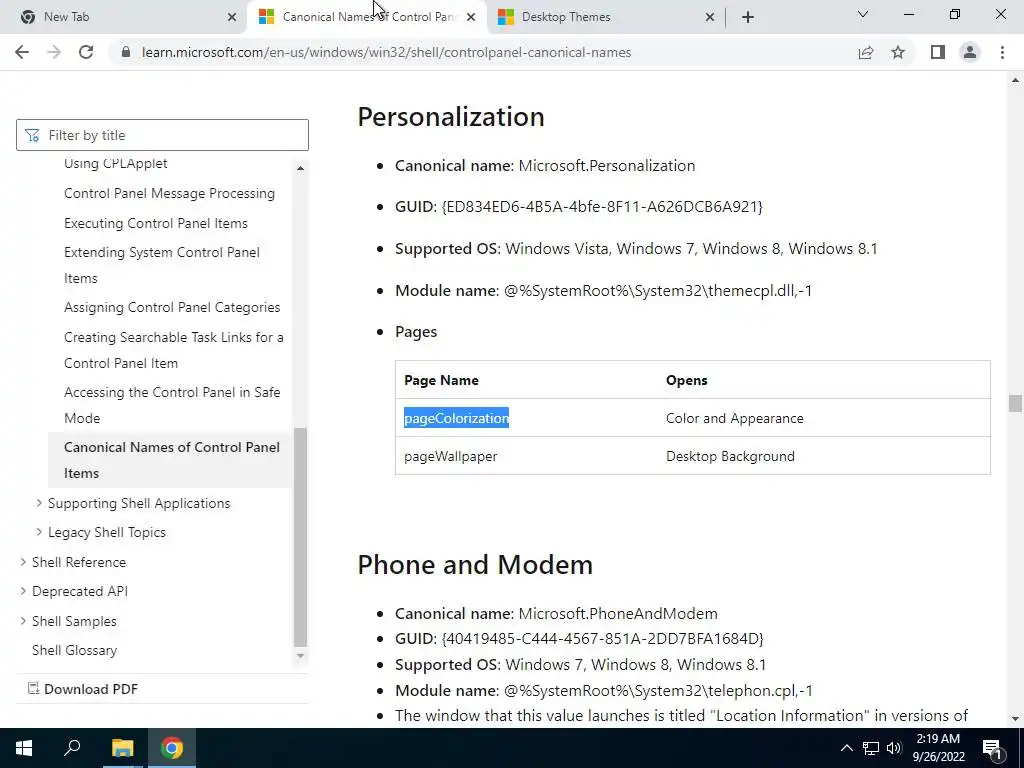Viewport: 1024px width, 768px height.
Task: Expand Legacy Shell Topics node
Action: (x=39, y=532)
